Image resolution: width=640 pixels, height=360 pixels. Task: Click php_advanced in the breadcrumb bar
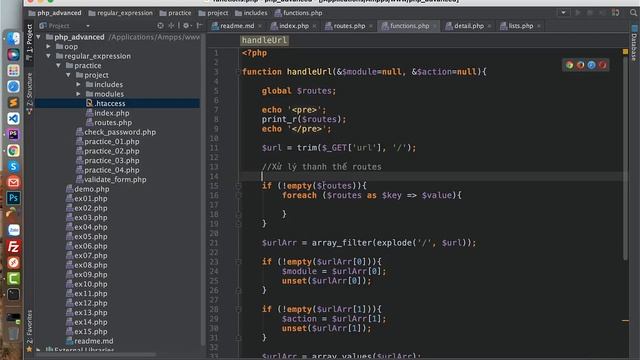[x=55, y=13]
